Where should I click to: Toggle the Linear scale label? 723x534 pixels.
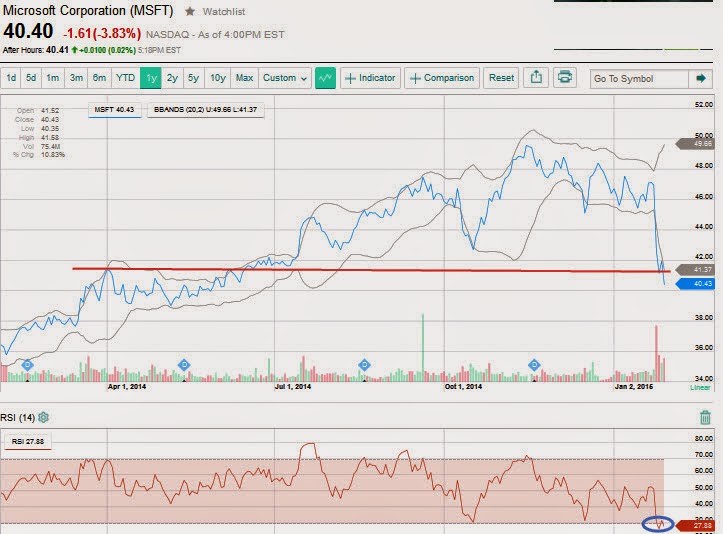[700, 387]
